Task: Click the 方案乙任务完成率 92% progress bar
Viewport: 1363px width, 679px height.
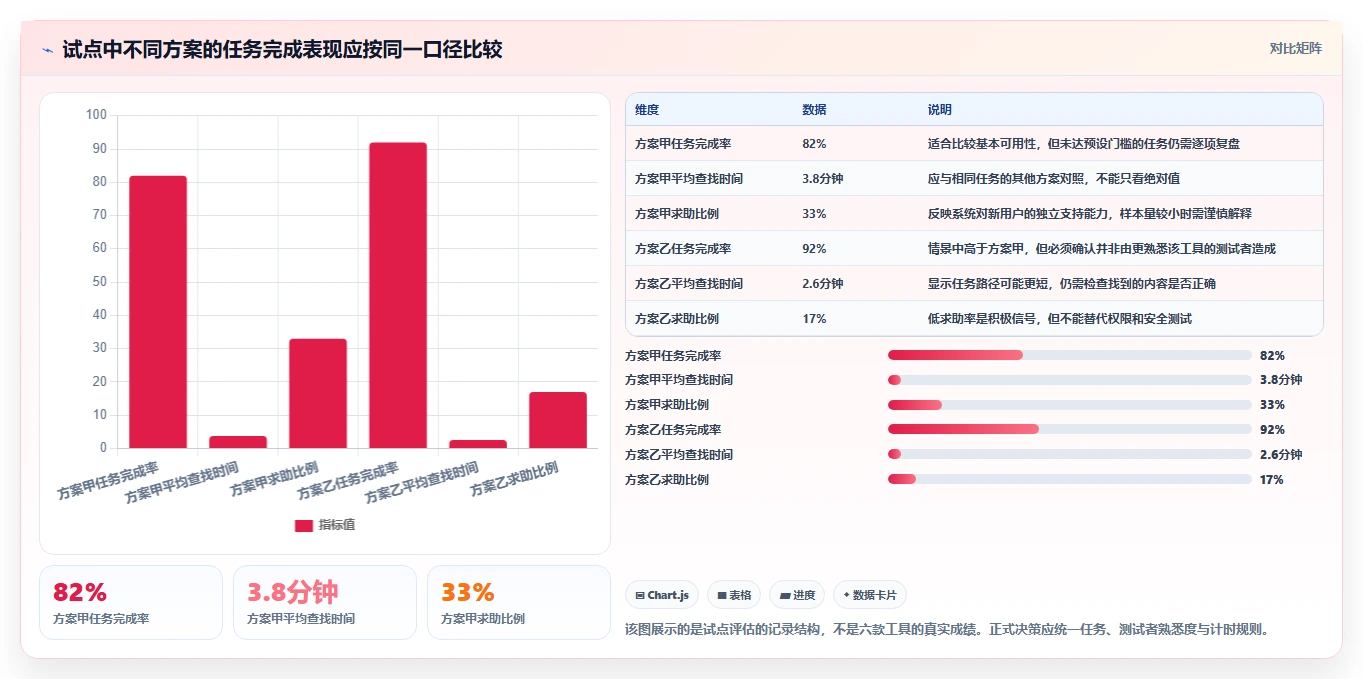Action: point(1070,430)
